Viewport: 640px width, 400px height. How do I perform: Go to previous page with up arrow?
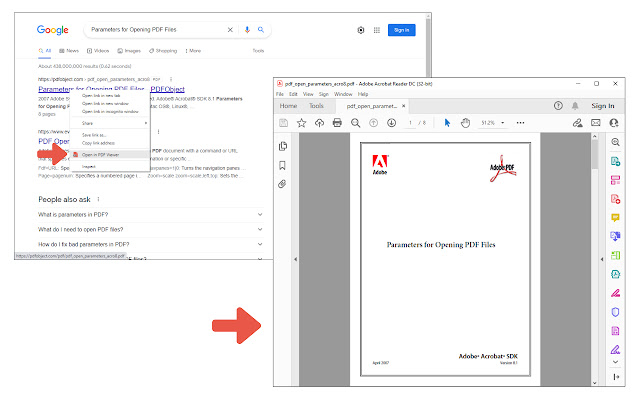click(x=373, y=123)
